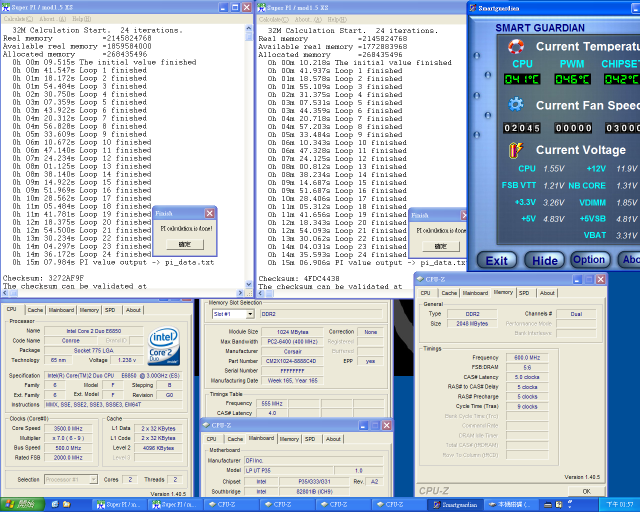Screen dimensions: 640x512
Task: Click the left Super PI title bar icon
Action: point(5,7)
